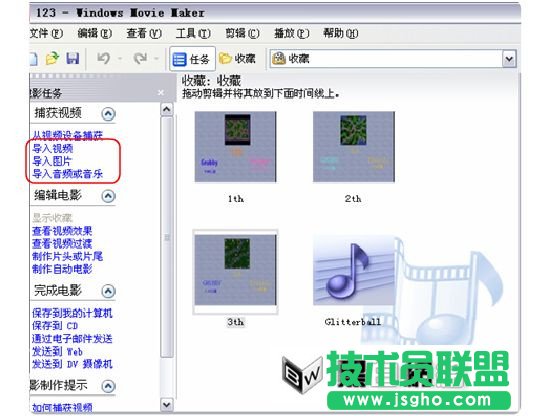Viewport: 554px width, 416px height.
Task: Click the tasks pane vertical scrollbar thumb
Action: coord(167,237)
